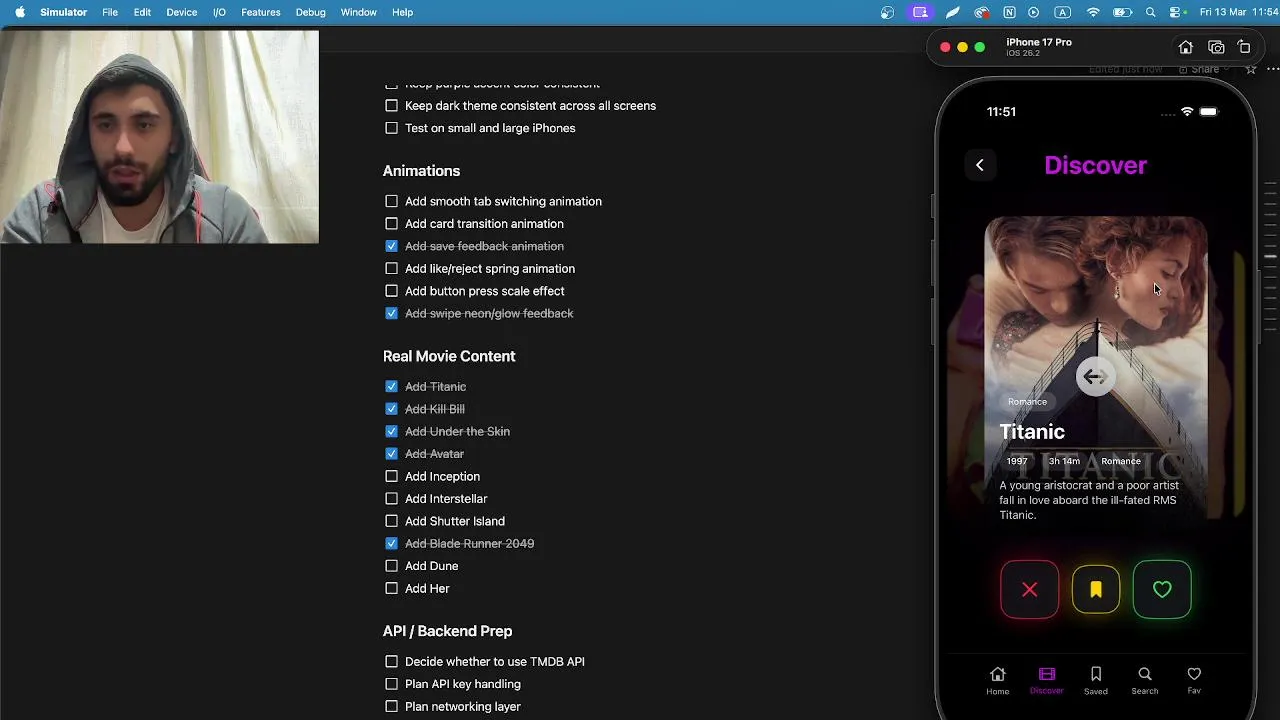This screenshot has width=1280, height=720.
Task: Open the Home tab in the app
Action: click(x=997, y=680)
